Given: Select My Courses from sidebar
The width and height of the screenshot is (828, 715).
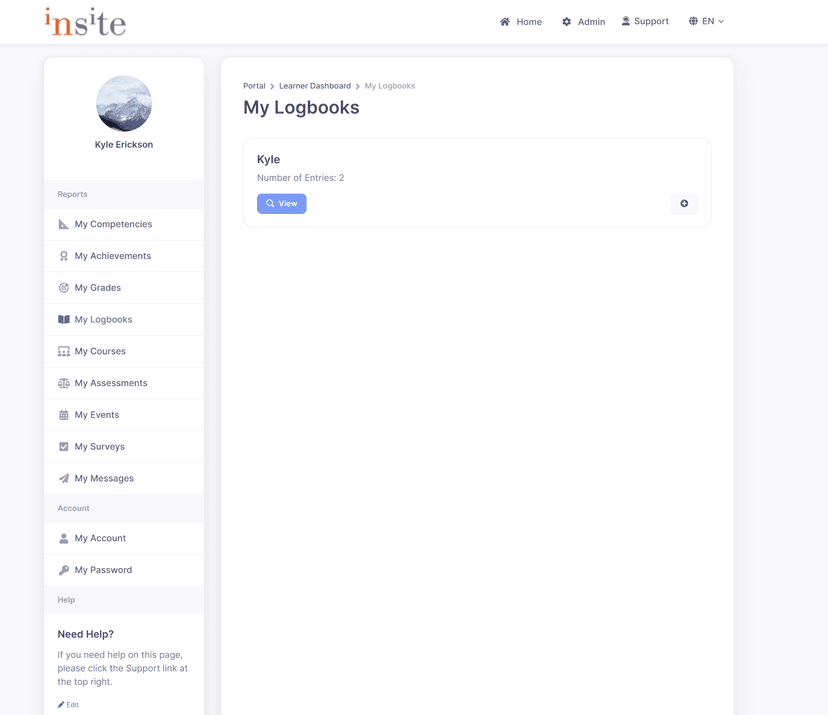Looking at the screenshot, I should [100, 352].
